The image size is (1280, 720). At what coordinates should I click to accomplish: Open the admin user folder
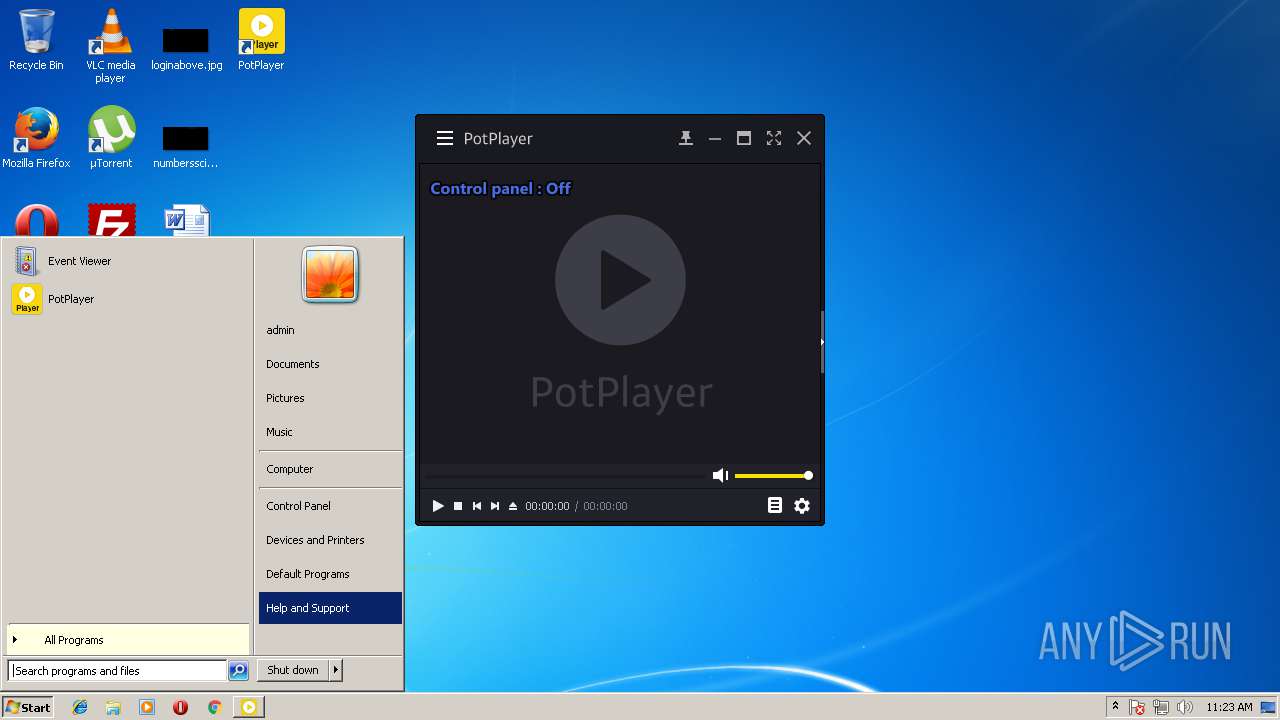(330, 330)
